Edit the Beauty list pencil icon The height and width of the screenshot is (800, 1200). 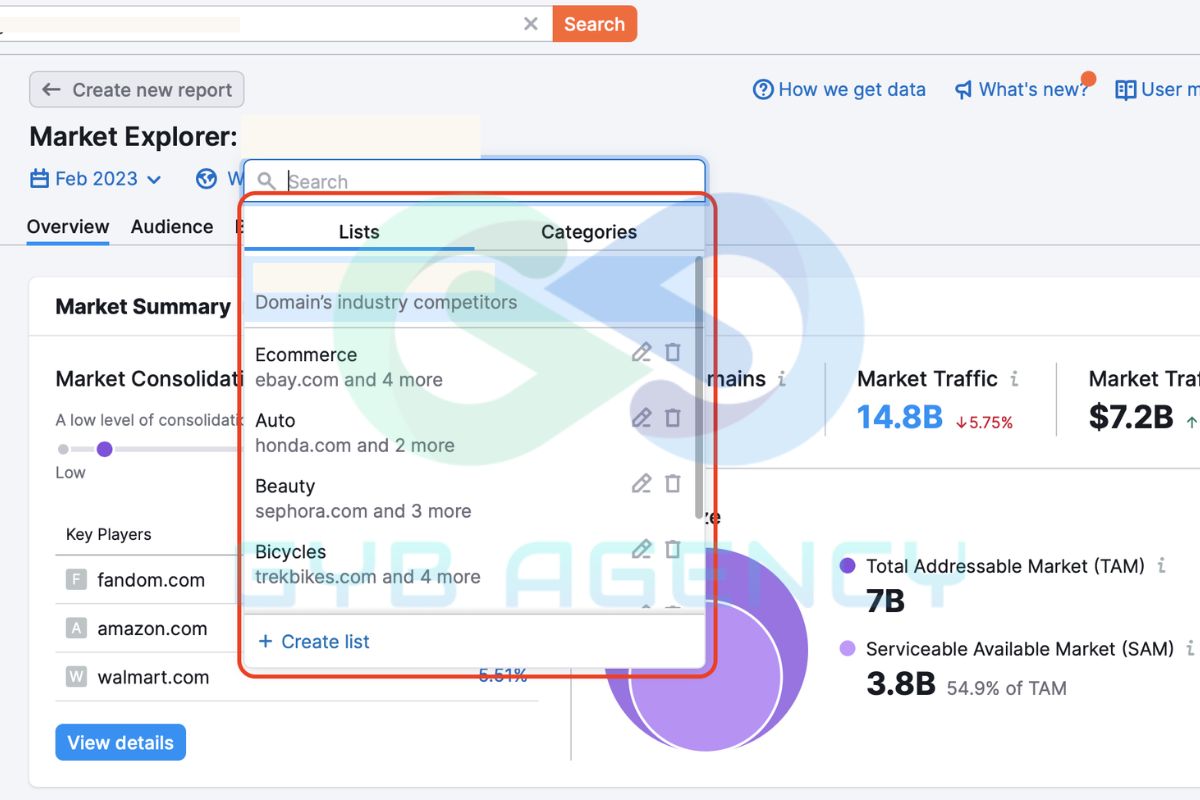(642, 484)
